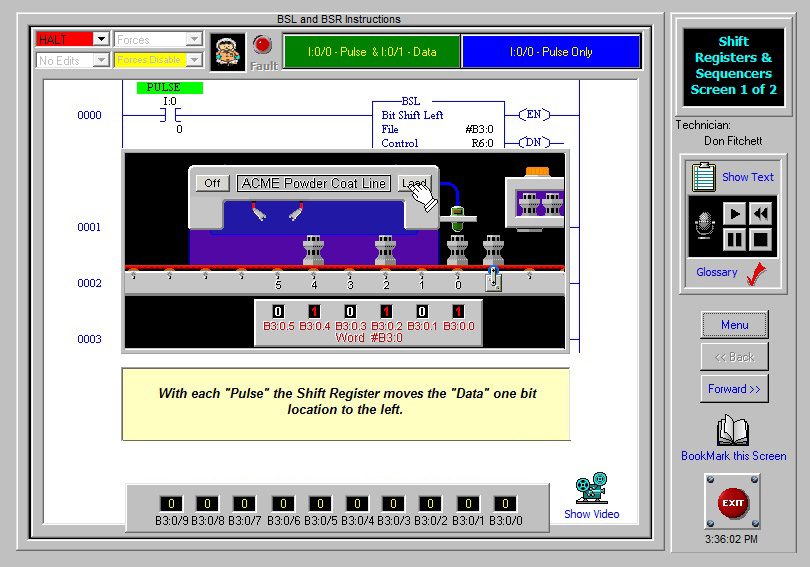Image resolution: width=810 pixels, height=567 pixels.
Task: Go to the Forward screen
Action: tap(734, 389)
